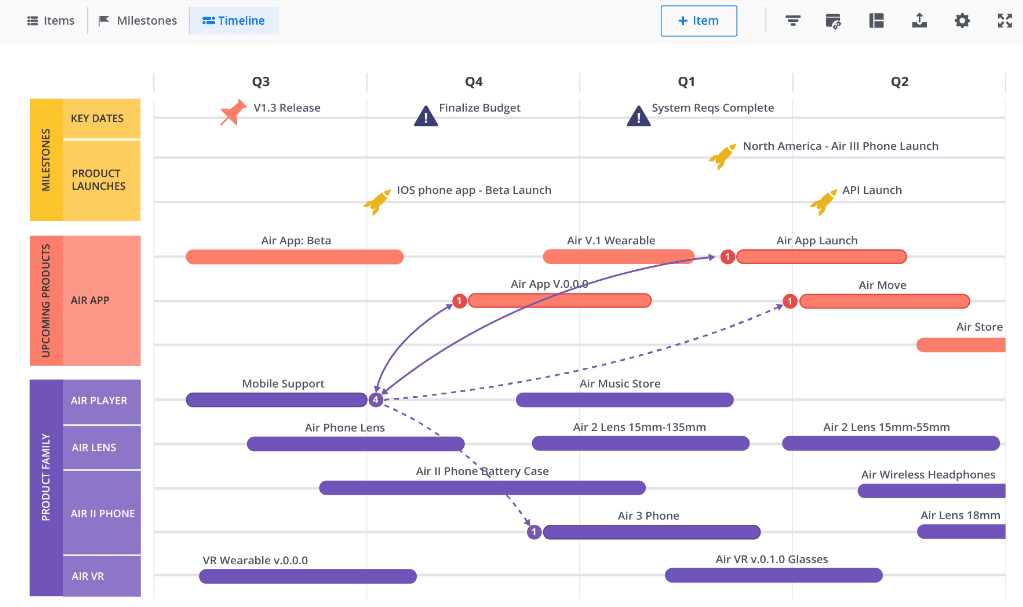The height and width of the screenshot is (607, 1023).
Task: Click the linked date range icon
Action: click(834, 21)
